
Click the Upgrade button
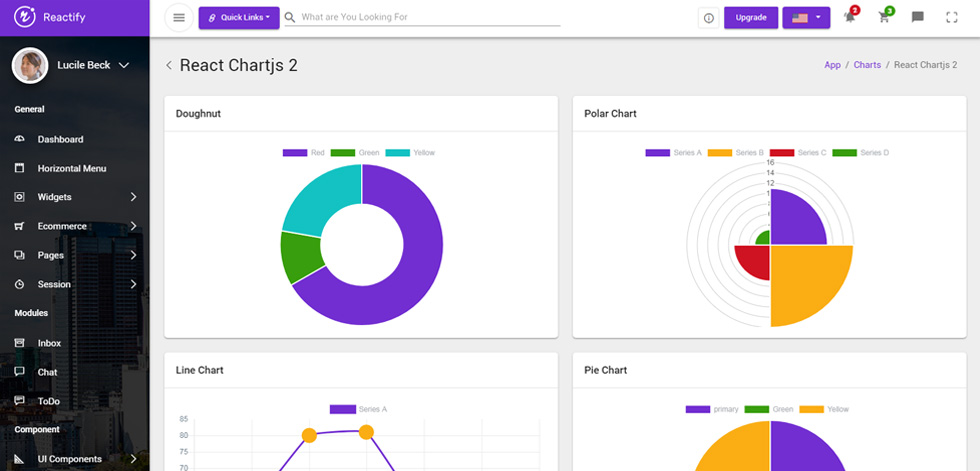tap(751, 17)
